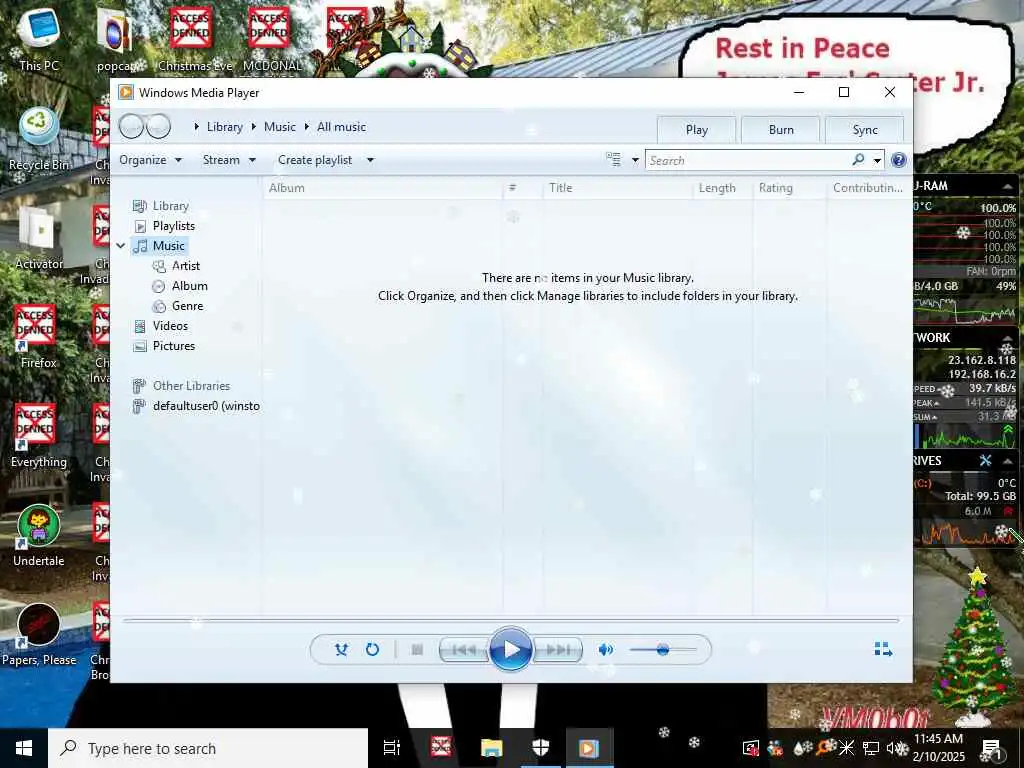Start playback with the round Play button

click(x=510, y=649)
